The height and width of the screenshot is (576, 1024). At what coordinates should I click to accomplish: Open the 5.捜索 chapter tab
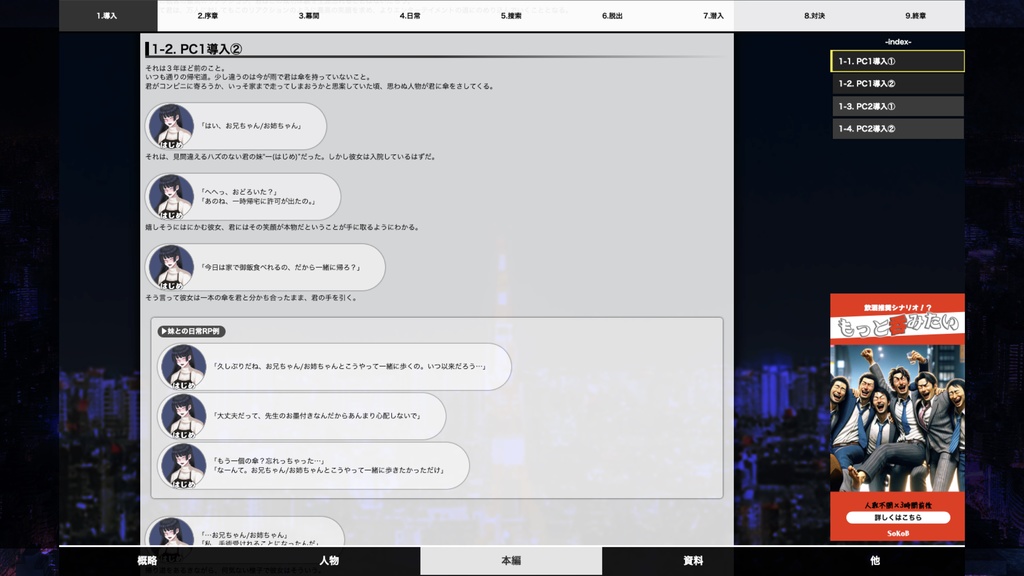click(x=510, y=14)
